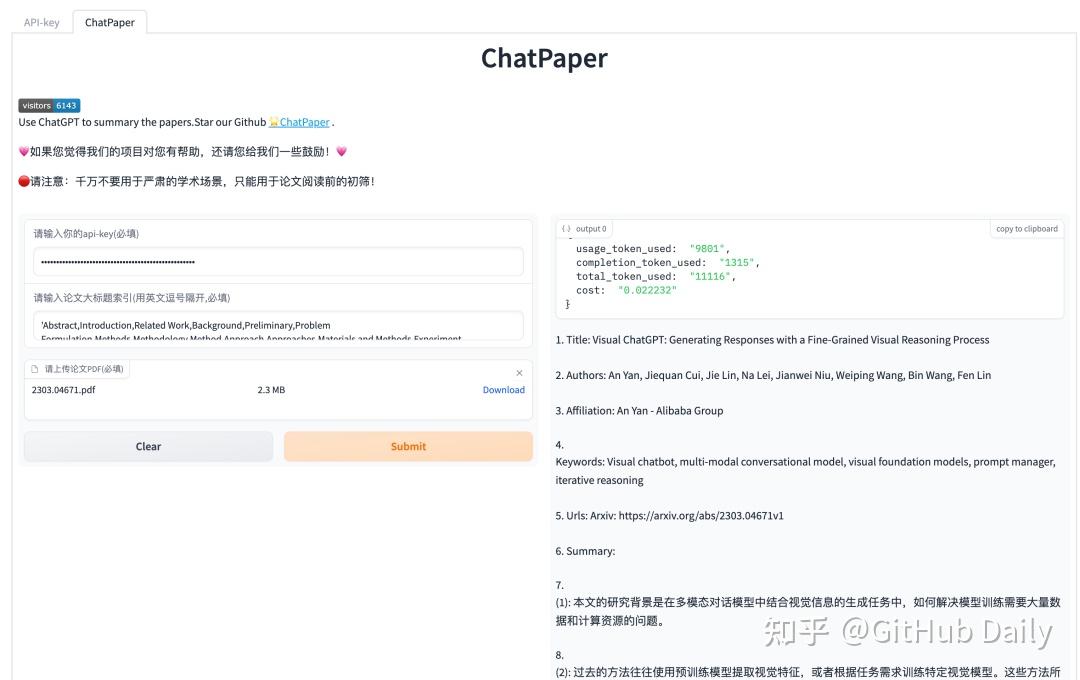The width and height of the screenshot is (1080, 680).
Task: Remove the uploaded PDF via the × icon
Action: (519, 371)
